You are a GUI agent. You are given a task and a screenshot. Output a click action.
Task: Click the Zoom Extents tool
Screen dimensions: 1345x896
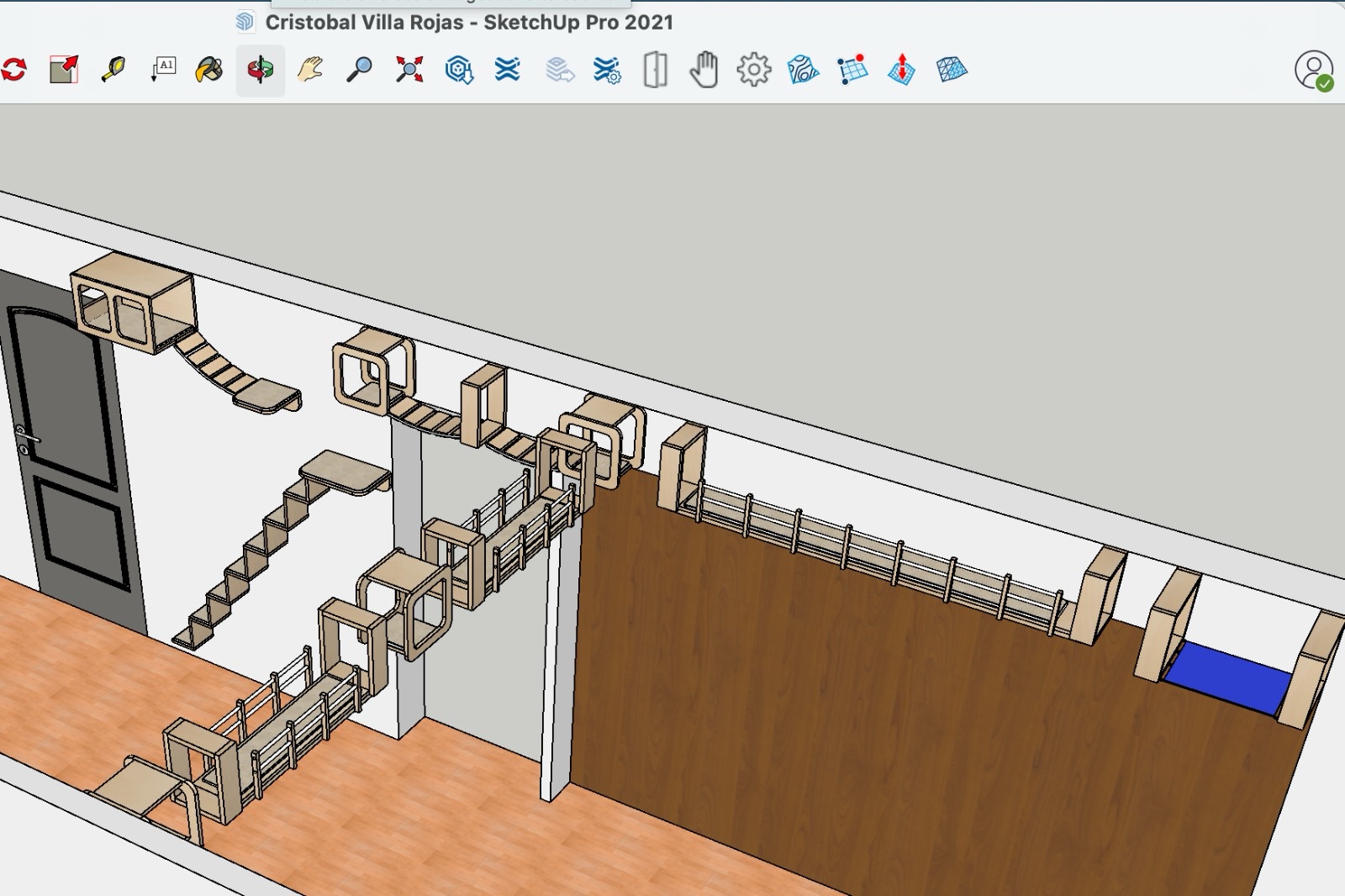[x=409, y=70]
